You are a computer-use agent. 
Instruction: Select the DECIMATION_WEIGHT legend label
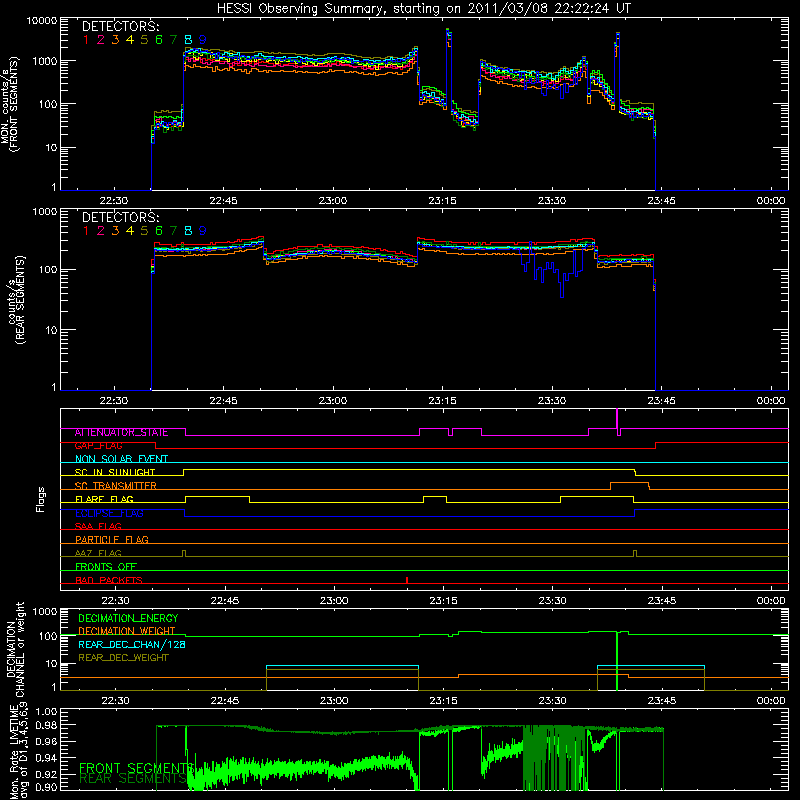point(127,632)
